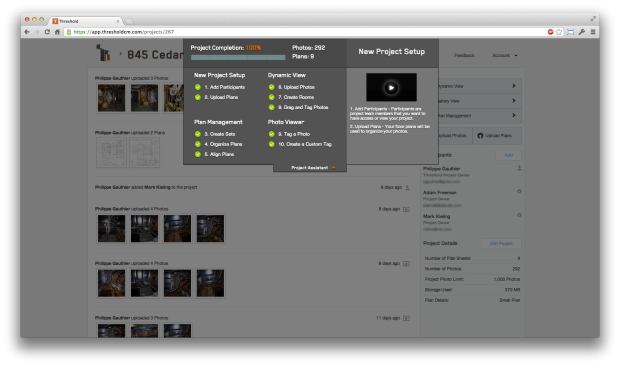
Task: Open first thumbnail in the top '3 Photos' upload
Action: click(112, 98)
